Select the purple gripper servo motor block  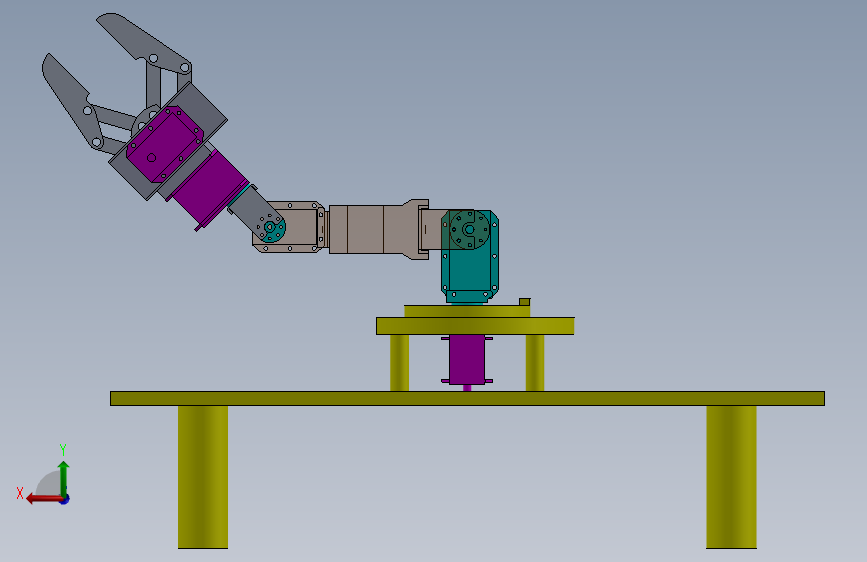click(x=165, y=145)
